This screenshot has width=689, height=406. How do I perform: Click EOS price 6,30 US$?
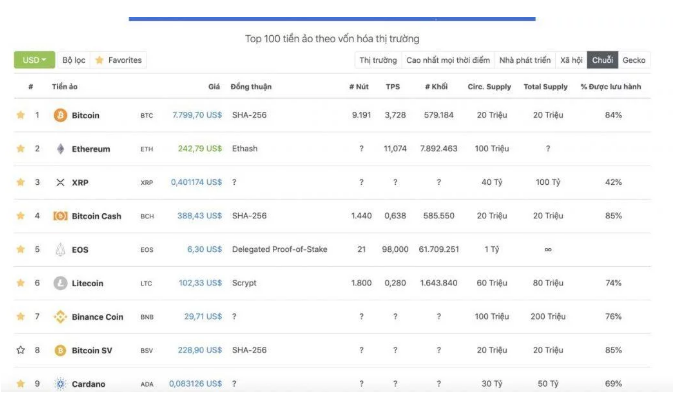tap(204, 249)
